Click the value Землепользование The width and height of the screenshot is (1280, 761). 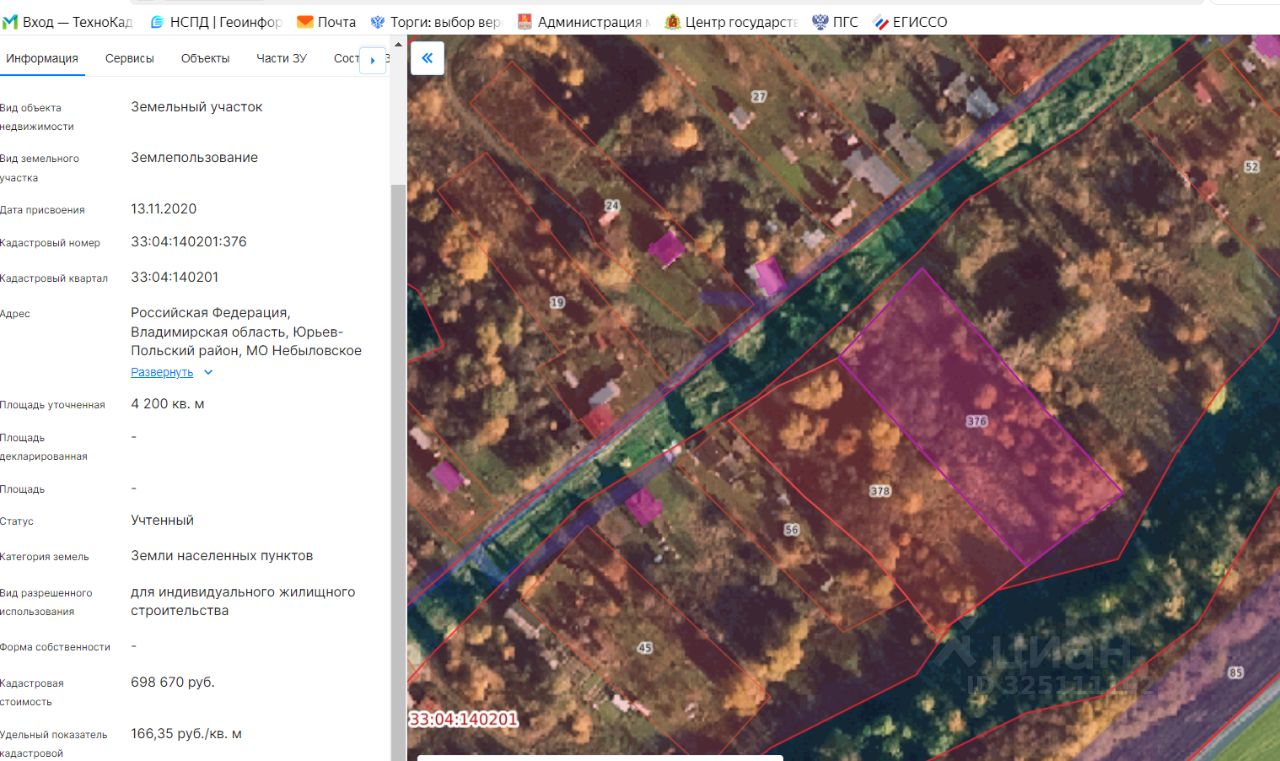(194, 157)
